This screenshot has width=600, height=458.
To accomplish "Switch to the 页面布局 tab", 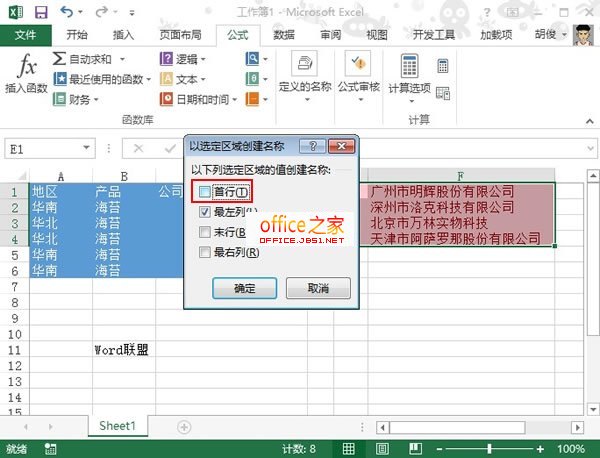I will (x=180, y=35).
